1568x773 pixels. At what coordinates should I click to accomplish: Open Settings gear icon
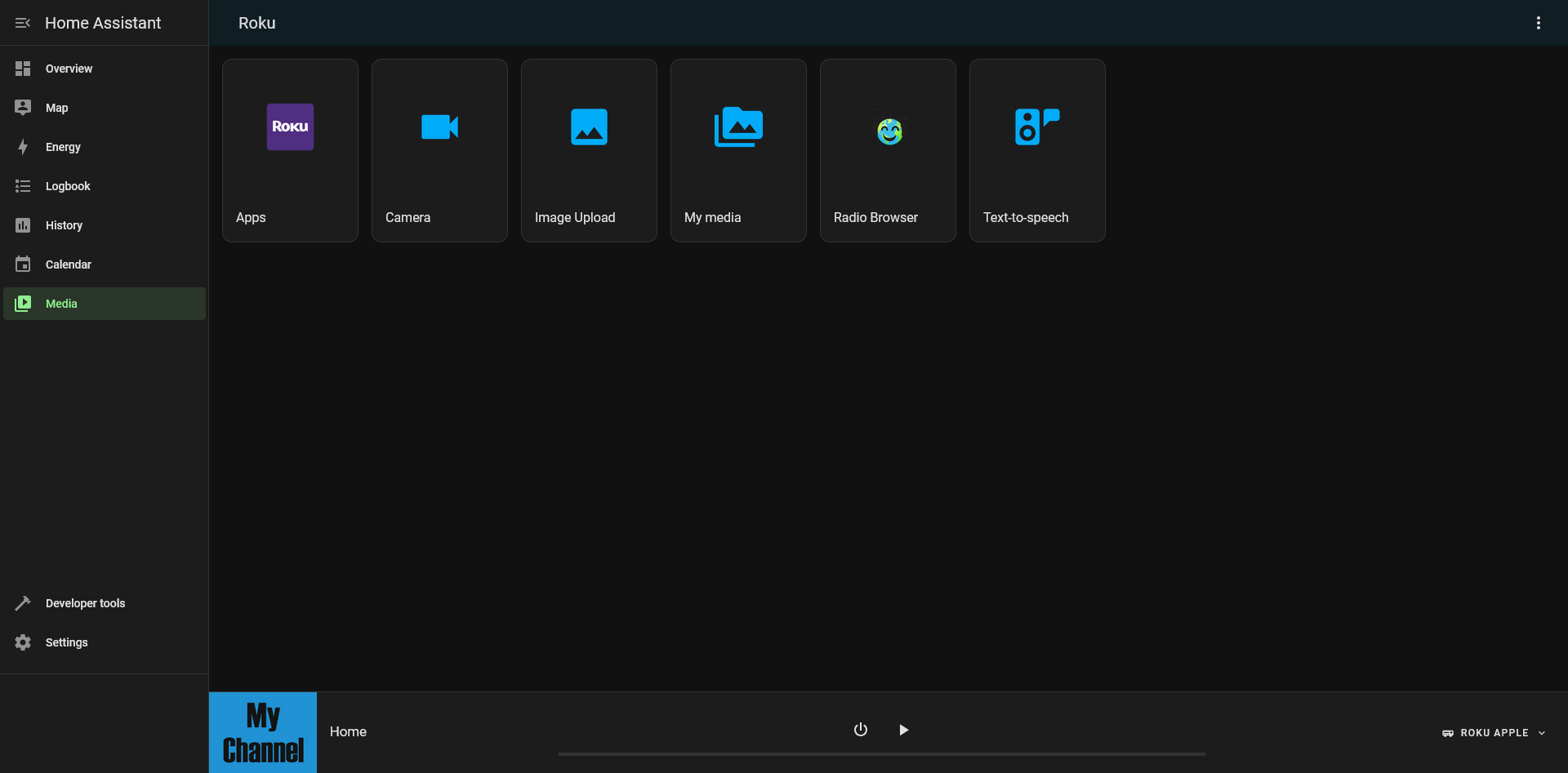point(23,642)
